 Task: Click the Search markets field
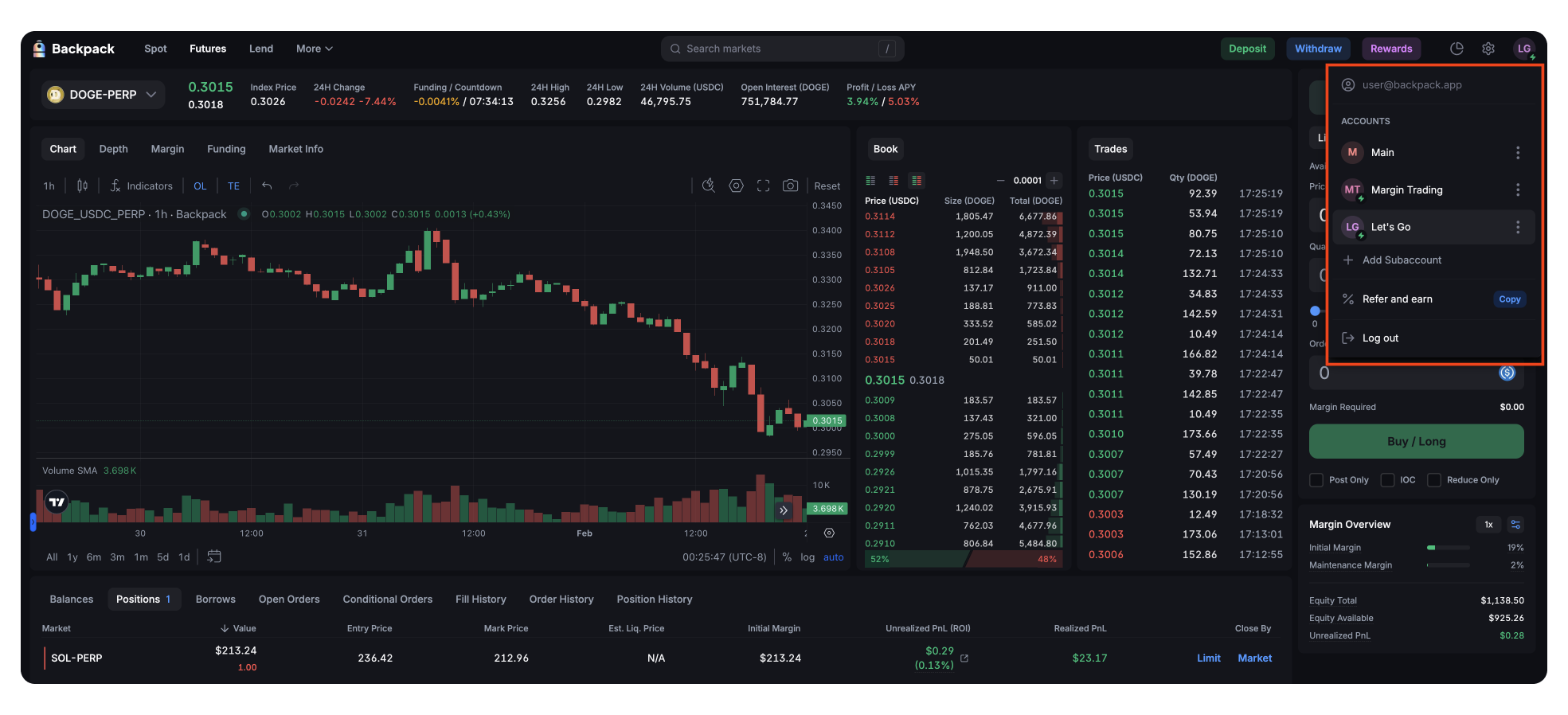783,49
